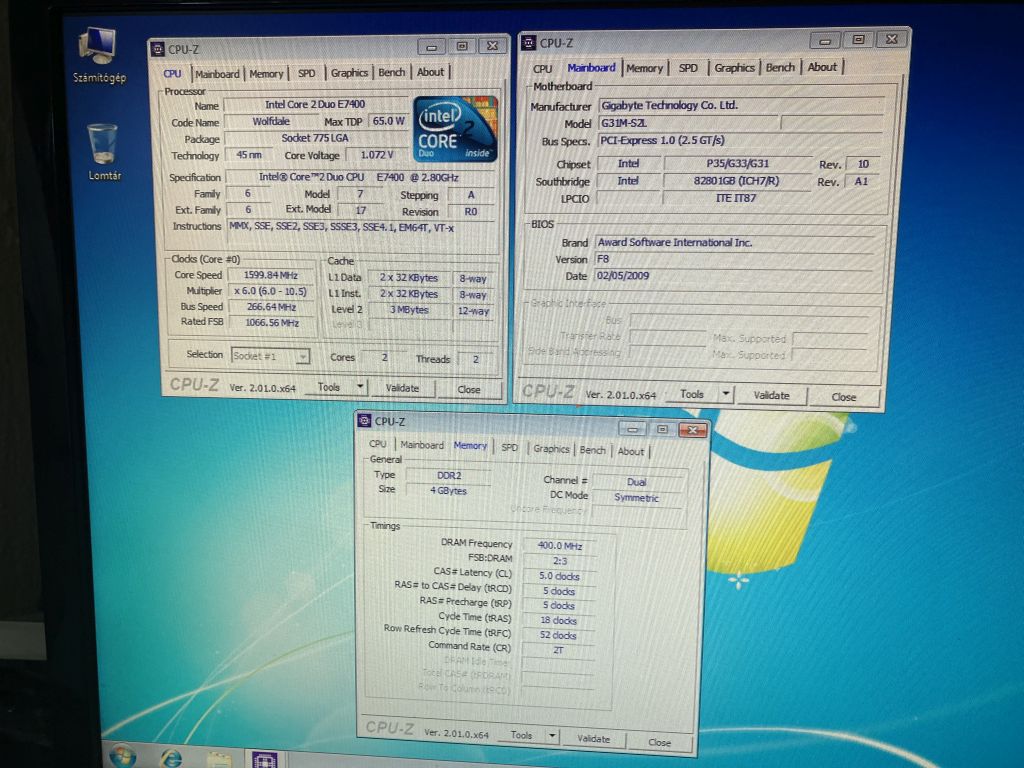Click the Windows Start orb

pos(122,758)
